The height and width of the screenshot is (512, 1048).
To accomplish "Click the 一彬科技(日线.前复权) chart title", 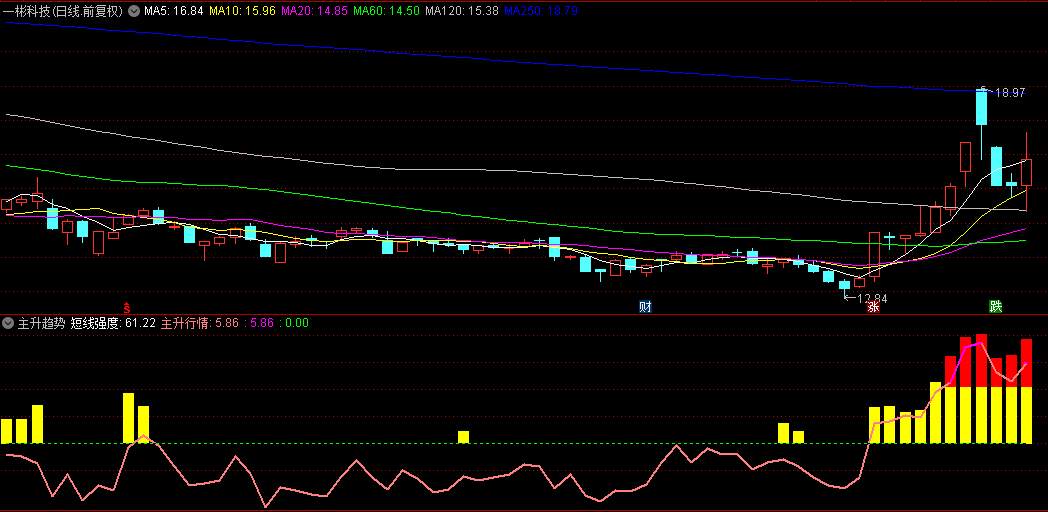I will (x=63, y=11).
